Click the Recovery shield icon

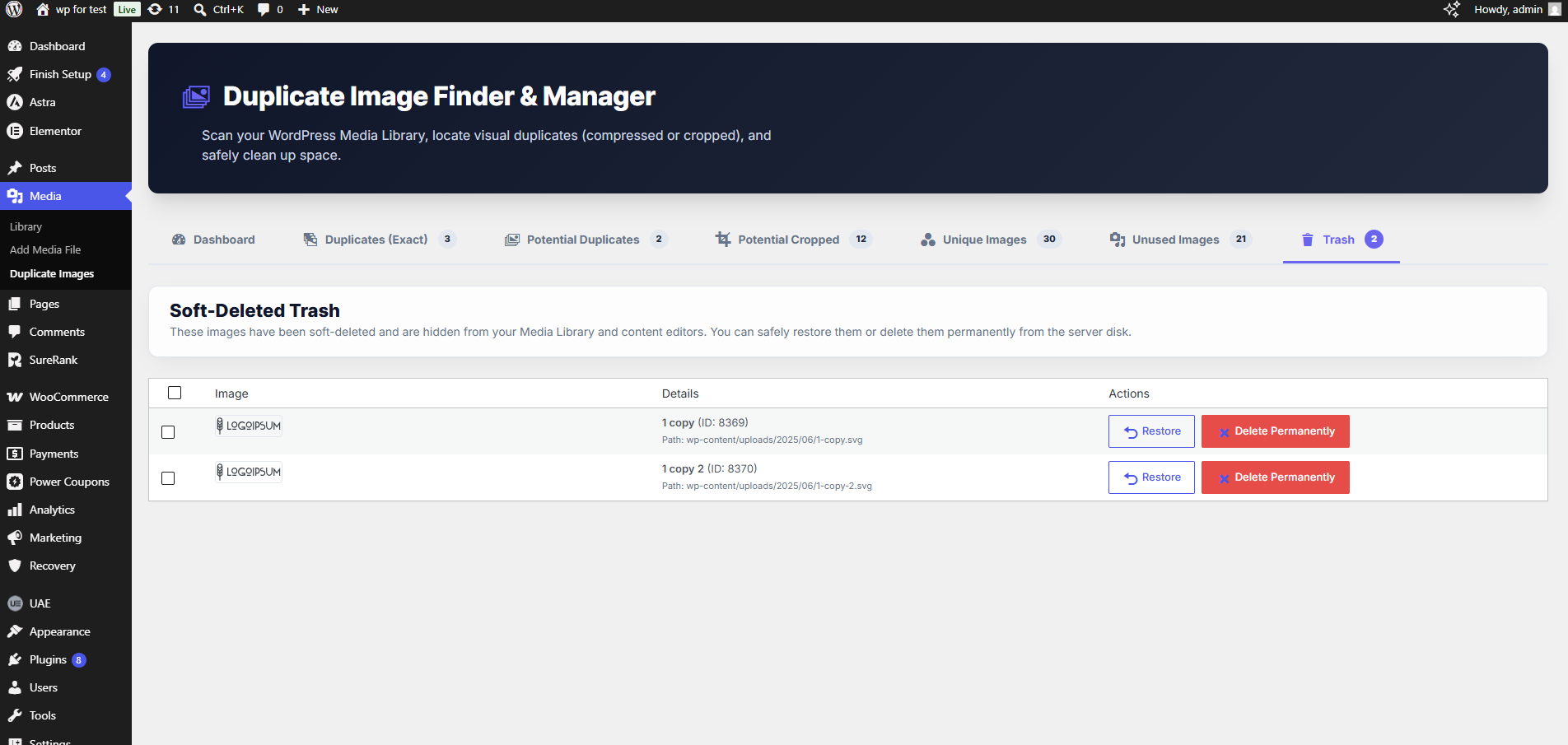click(15, 566)
